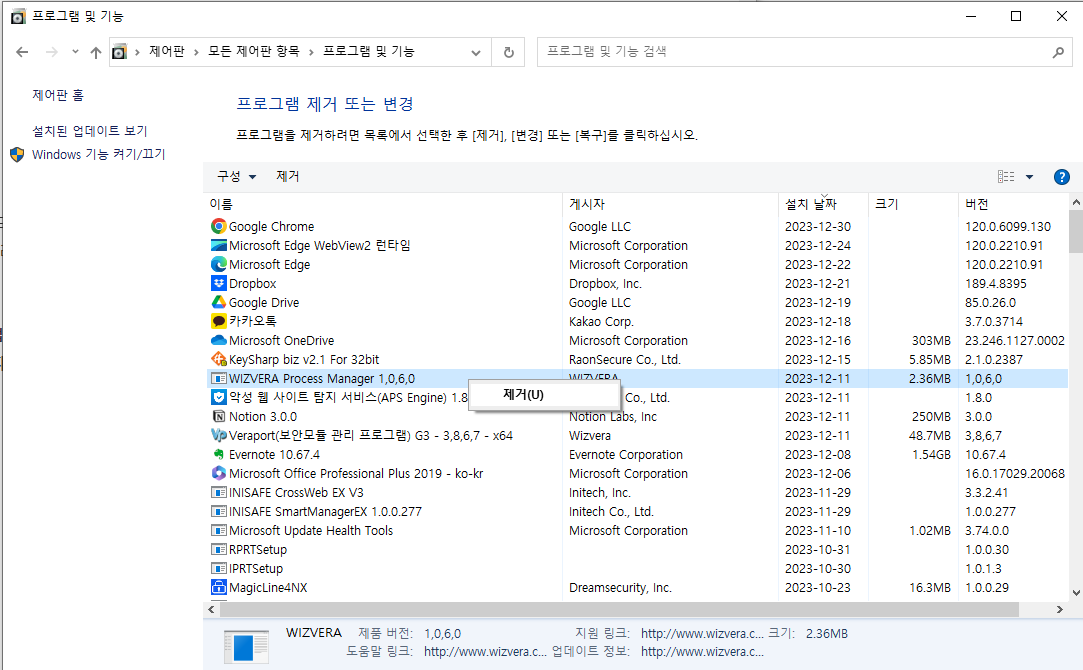This screenshot has width=1083, height=670.
Task: Click the Microsoft Edge row icon
Action: point(218,265)
